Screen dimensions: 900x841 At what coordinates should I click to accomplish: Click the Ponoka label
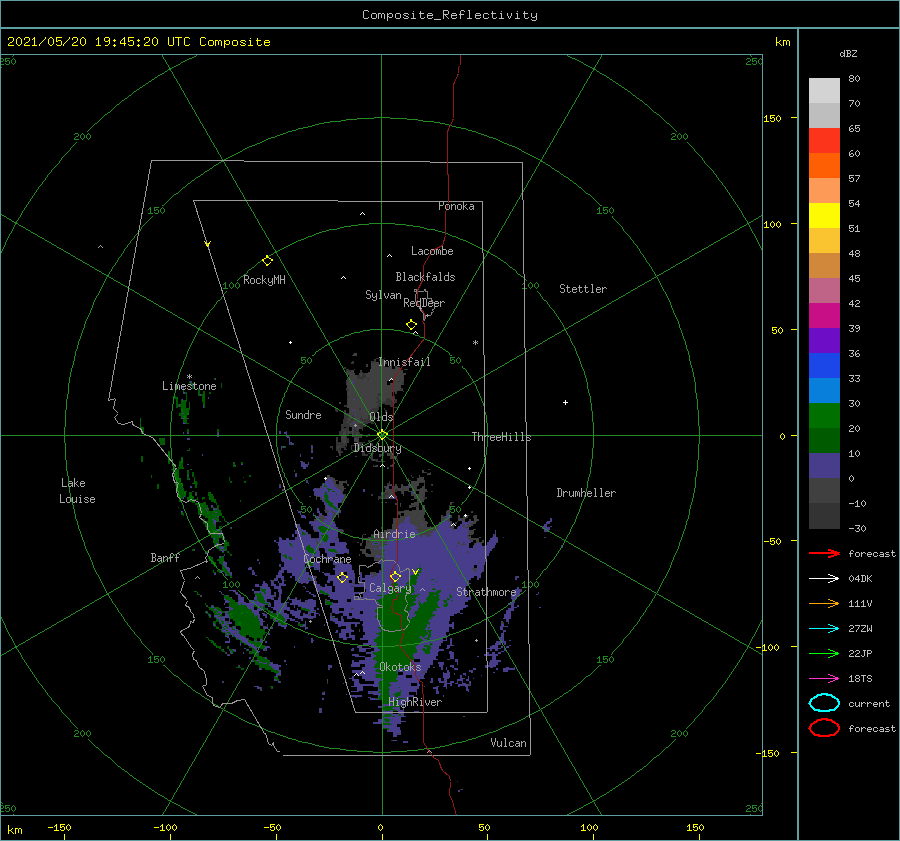[x=456, y=206]
